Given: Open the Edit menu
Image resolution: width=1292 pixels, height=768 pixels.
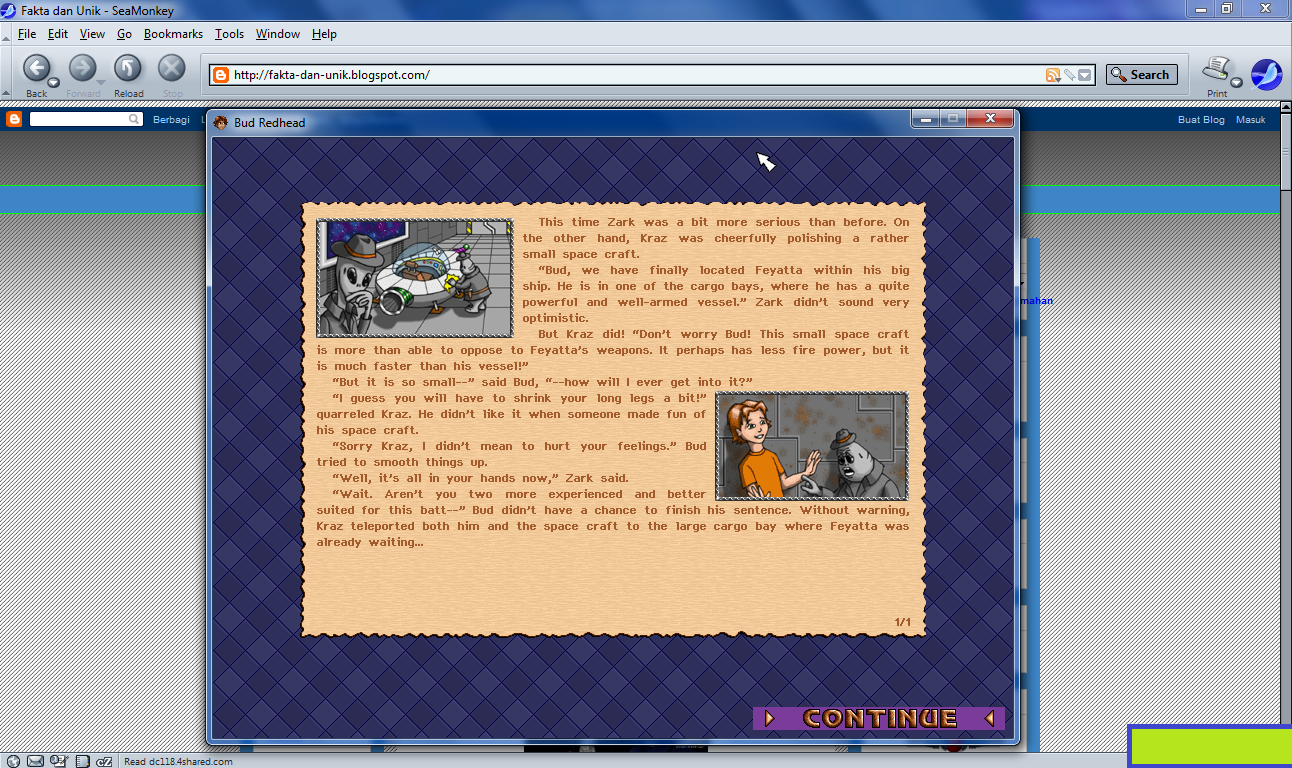Looking at the screenshot, I should click(x=58, y=34).
